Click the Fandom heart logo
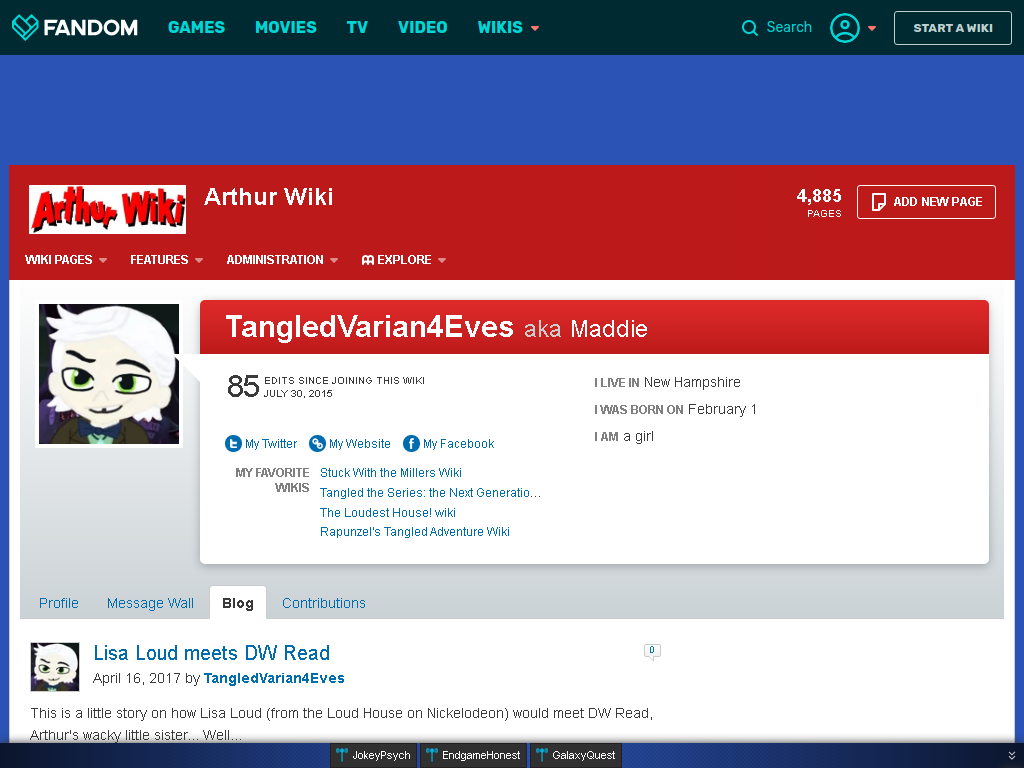Viewport: 1024px width, 768px height. 25,27
